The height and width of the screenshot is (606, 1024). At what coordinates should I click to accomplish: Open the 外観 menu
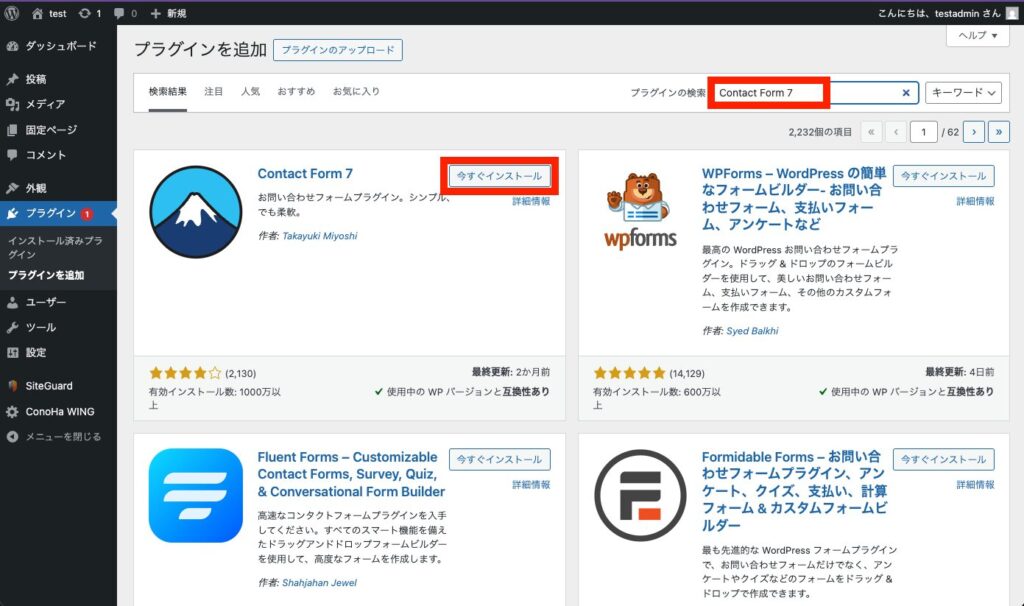coord(58,188)
